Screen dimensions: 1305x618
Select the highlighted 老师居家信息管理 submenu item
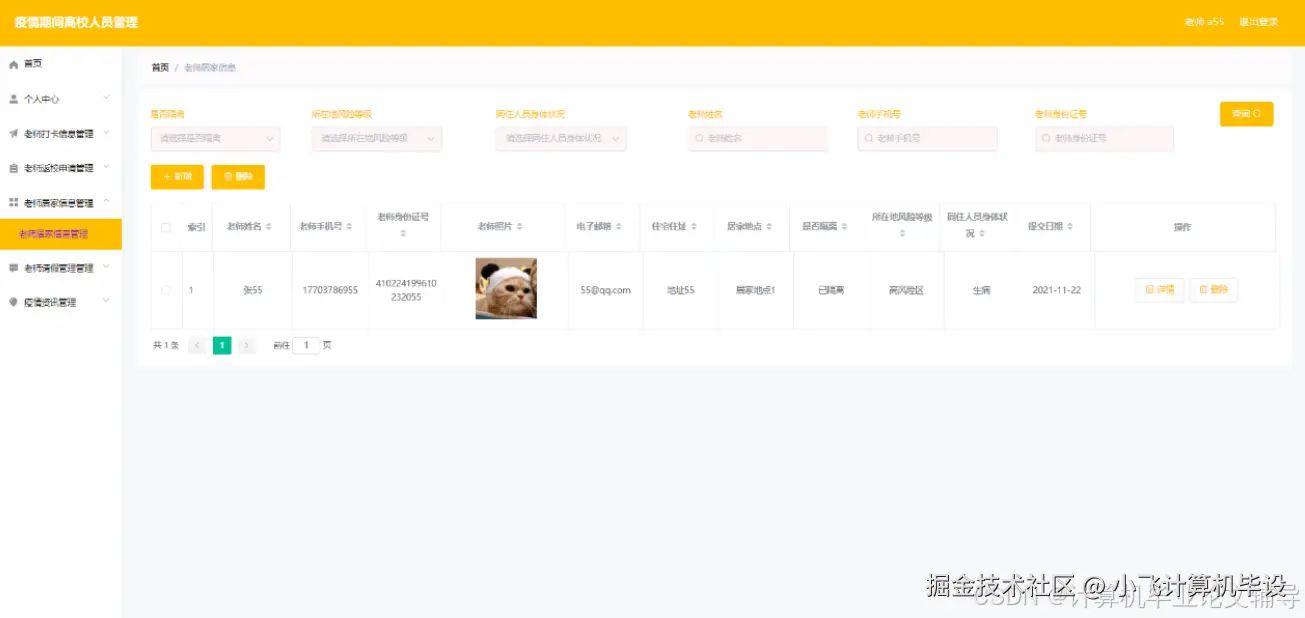61,234
